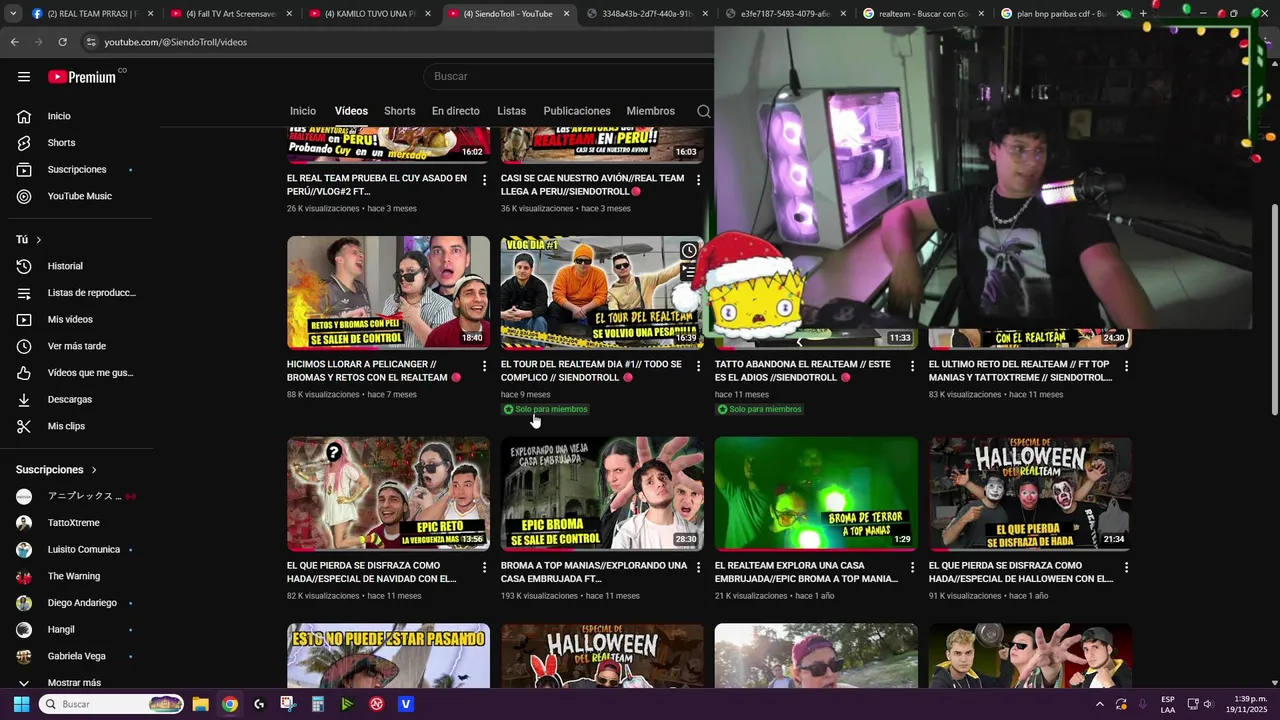Viewport: 1280px width, 720px height.
Task: Switch to the Vídeos channel tab
Action: pos(351,111)
